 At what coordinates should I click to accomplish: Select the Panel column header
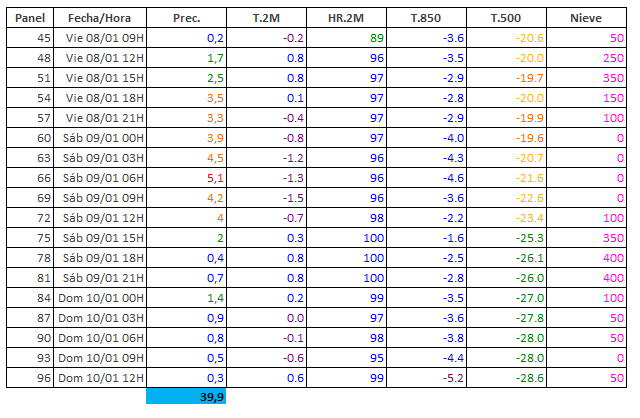30,18
